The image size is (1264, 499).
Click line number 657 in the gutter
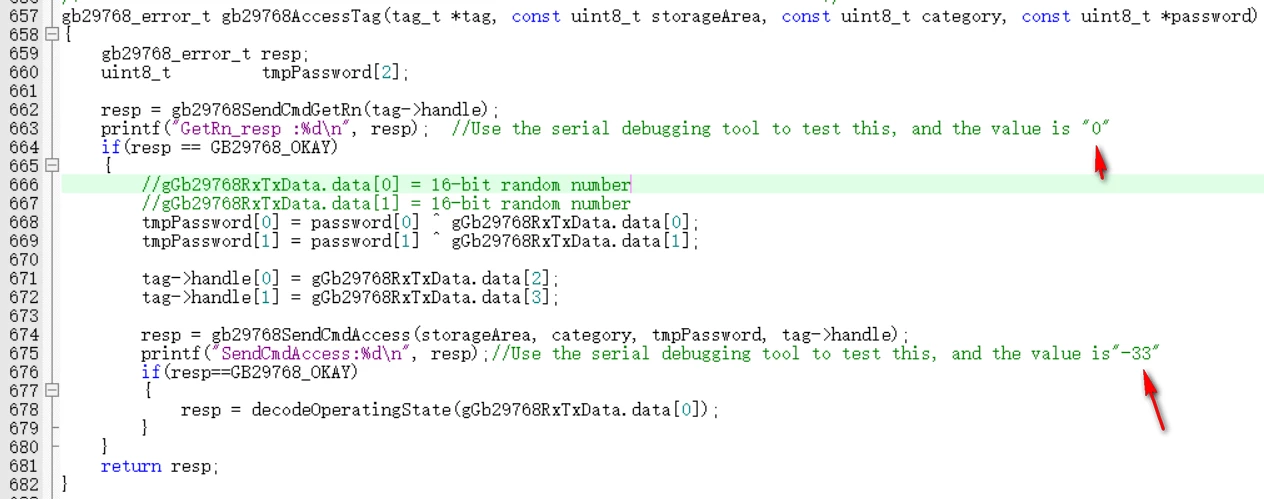pos(24,16)
